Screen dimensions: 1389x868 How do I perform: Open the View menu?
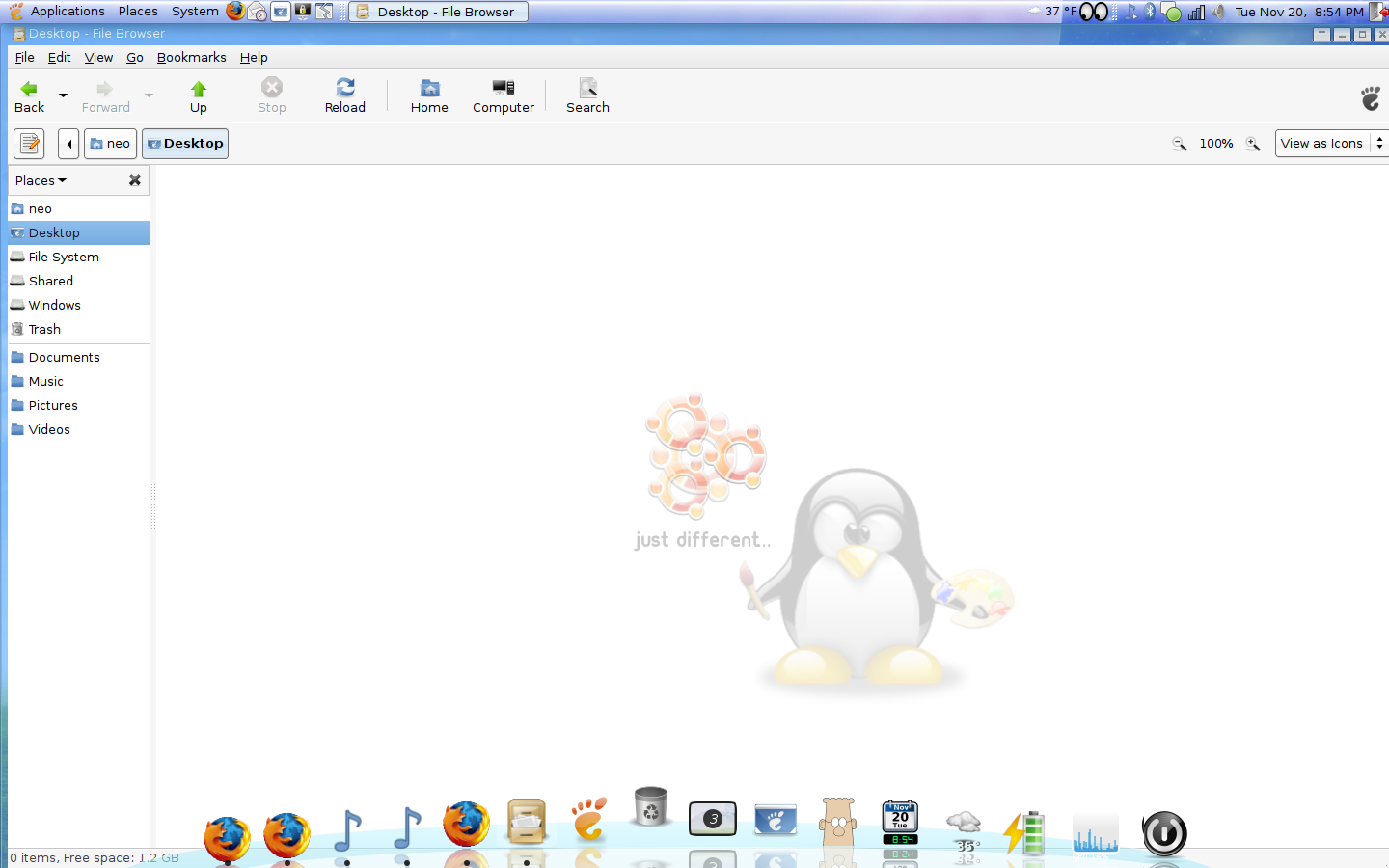pos(98,57)
